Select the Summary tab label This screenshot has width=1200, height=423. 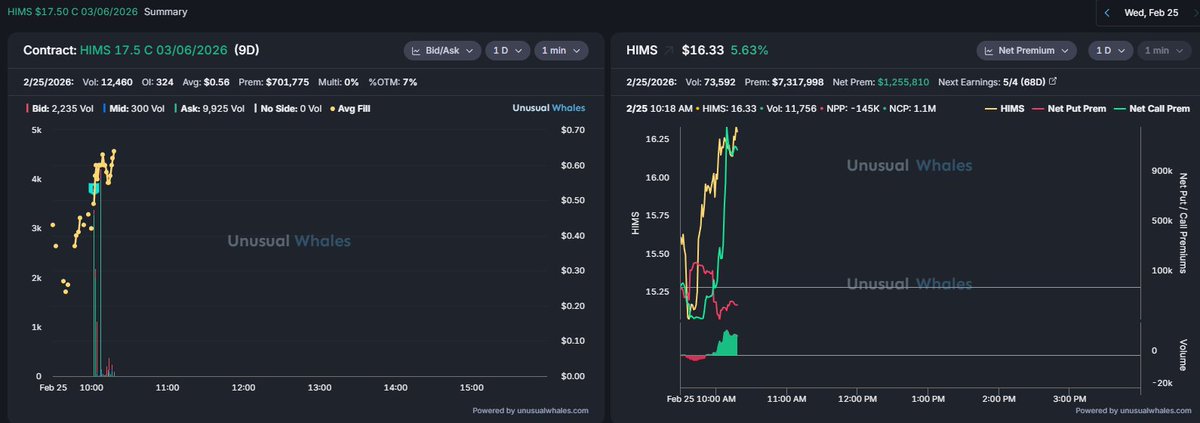click(165, 12)
